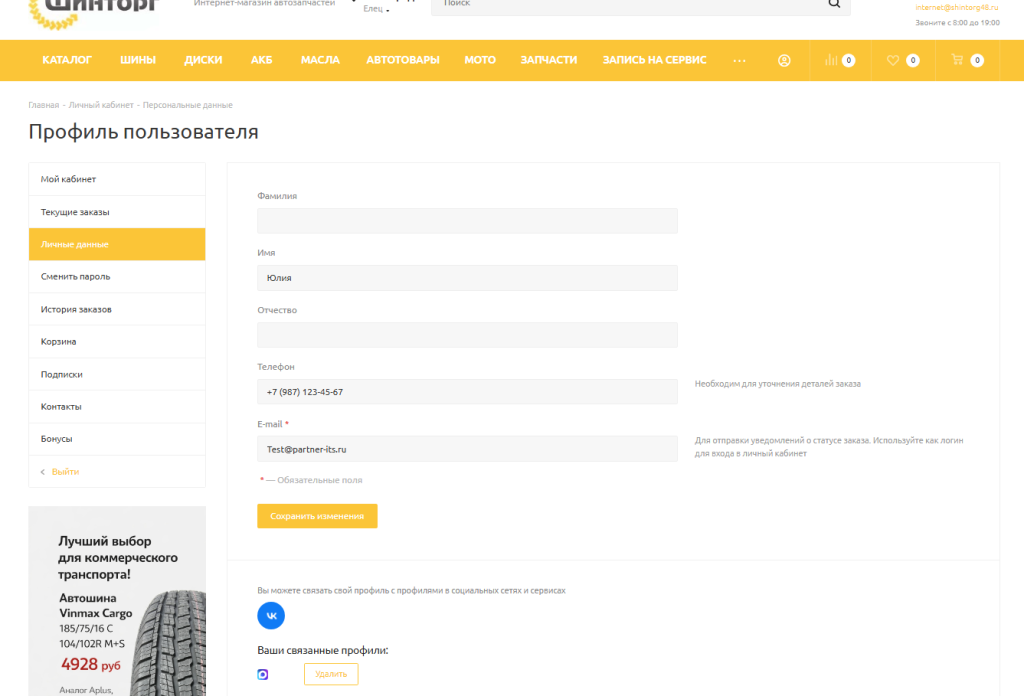Viewport: 1024px width, 696px height.
Task: Link profile with the VK icon
Action: 271,616
